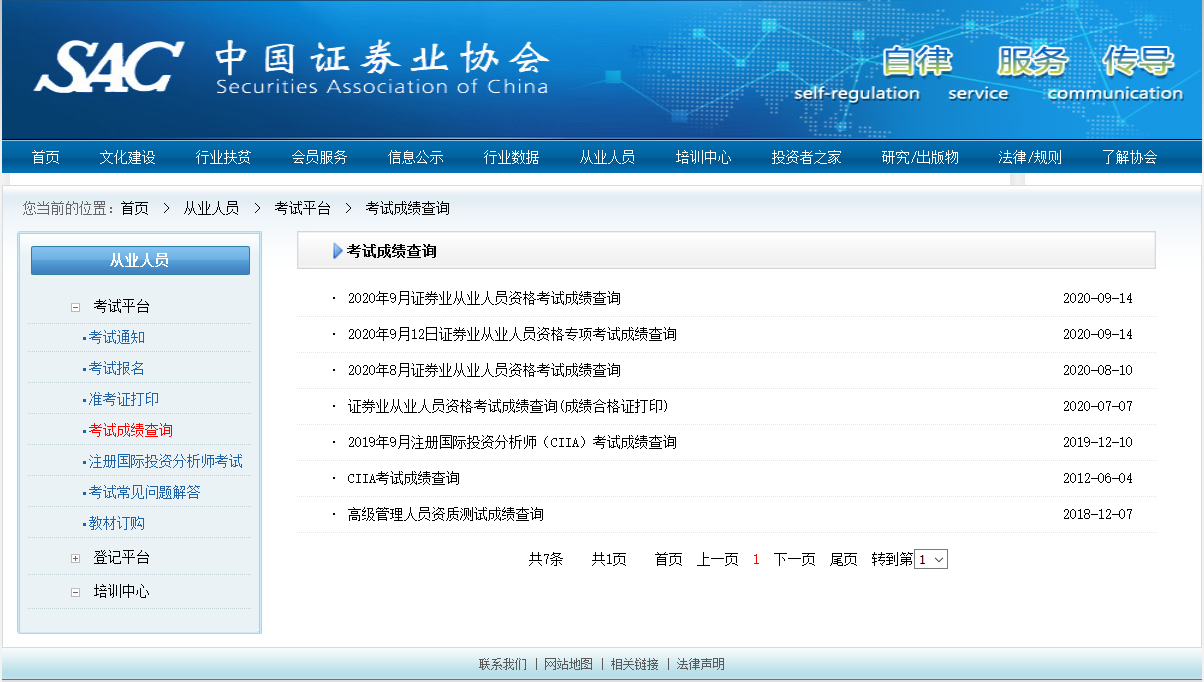This screenshot has height=682, width=1204.
Task: Click the 网站地图 footer link
Action: coord(568,663)
